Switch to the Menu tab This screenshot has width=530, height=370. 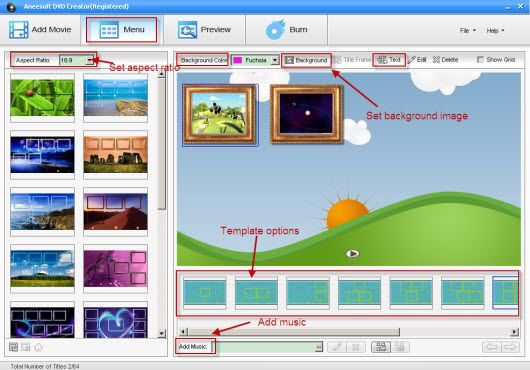(122, 30)
